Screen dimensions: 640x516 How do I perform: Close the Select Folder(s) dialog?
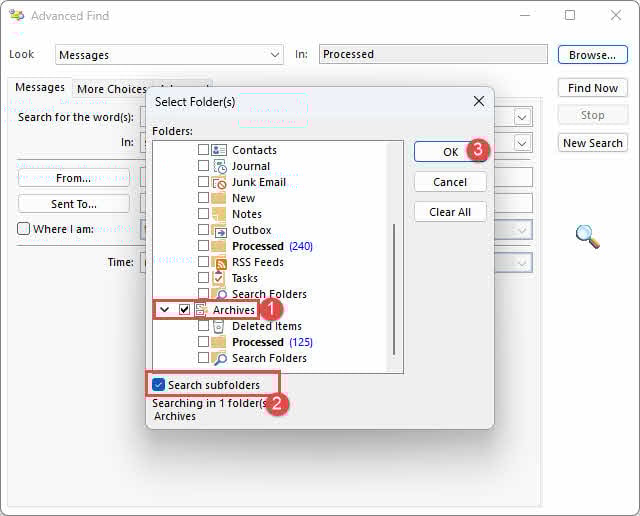(x=479, y=101)
